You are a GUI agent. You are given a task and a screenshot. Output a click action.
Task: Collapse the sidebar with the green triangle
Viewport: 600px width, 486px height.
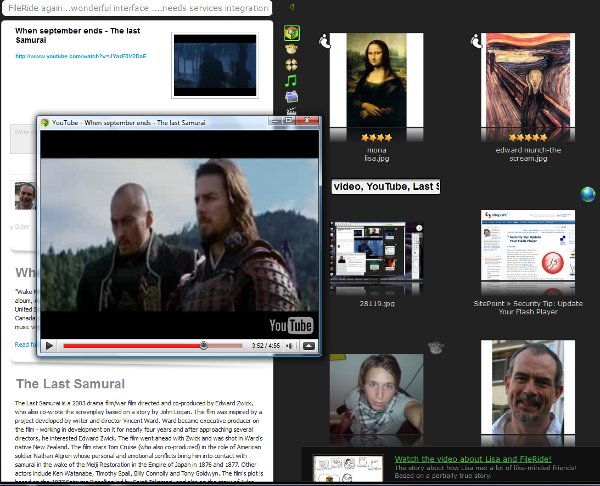[292, 7]
